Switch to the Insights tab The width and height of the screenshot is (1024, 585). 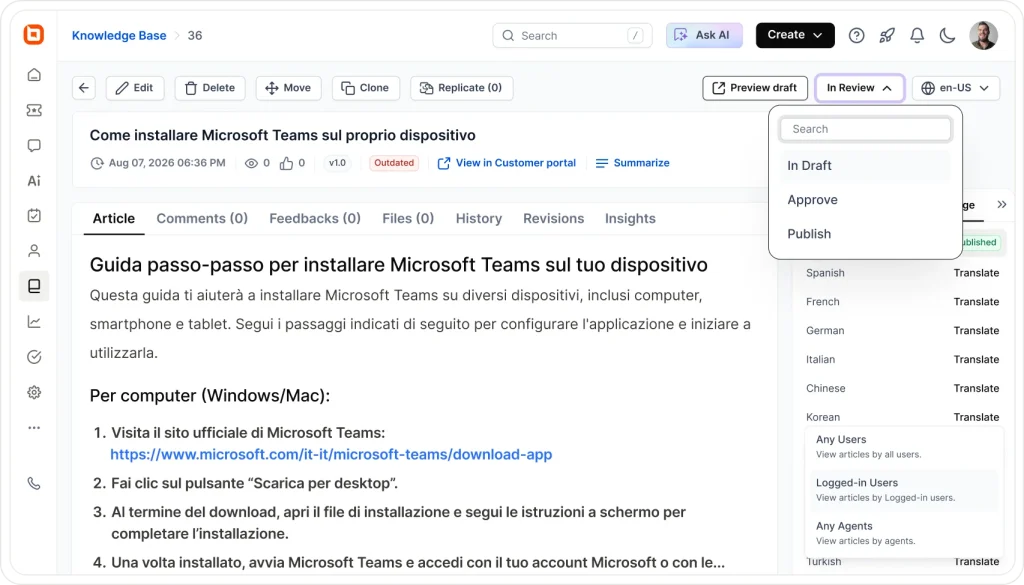point(630,218)
